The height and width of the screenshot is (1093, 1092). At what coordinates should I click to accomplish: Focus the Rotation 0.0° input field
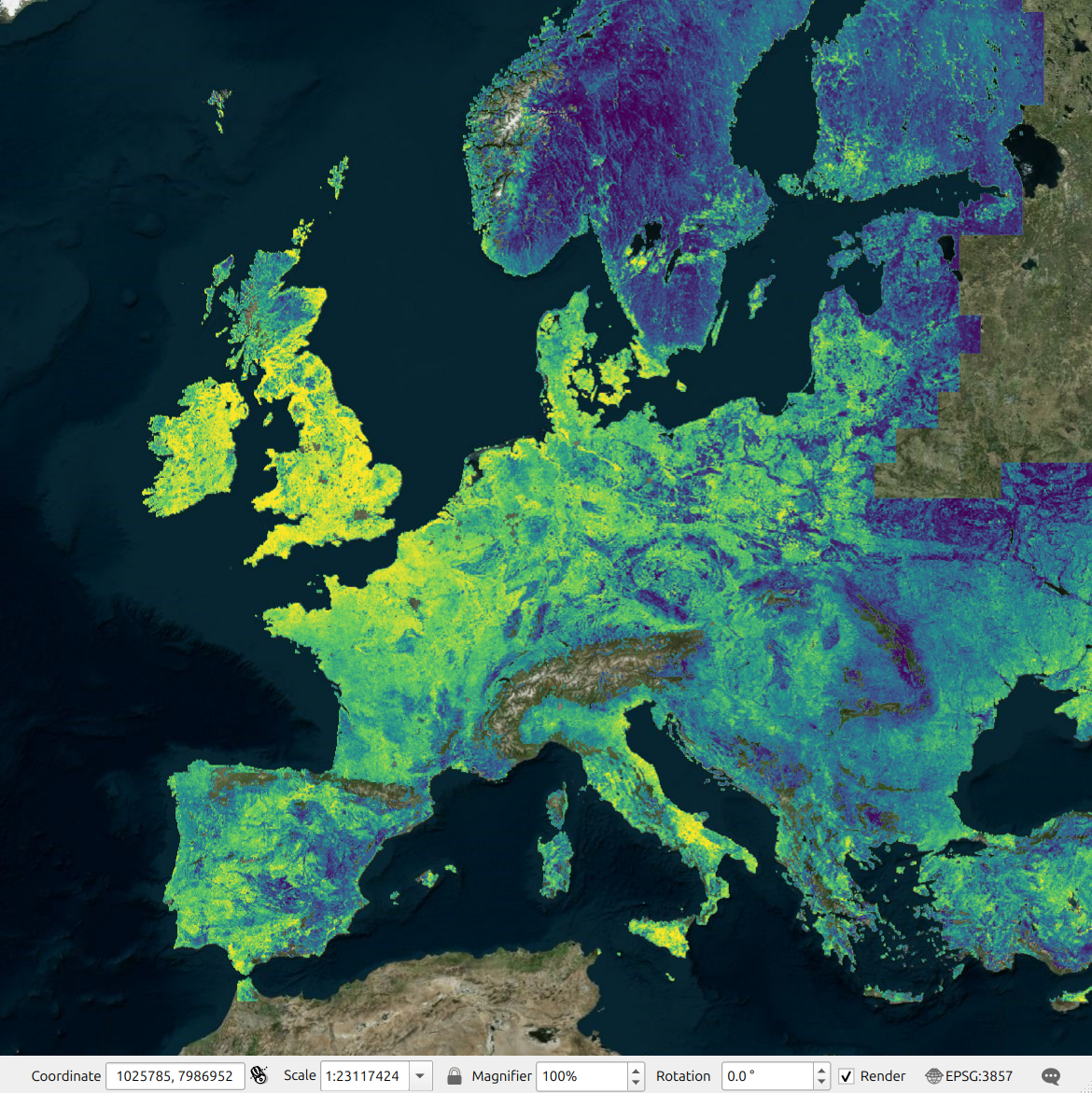click(766, 1076)
